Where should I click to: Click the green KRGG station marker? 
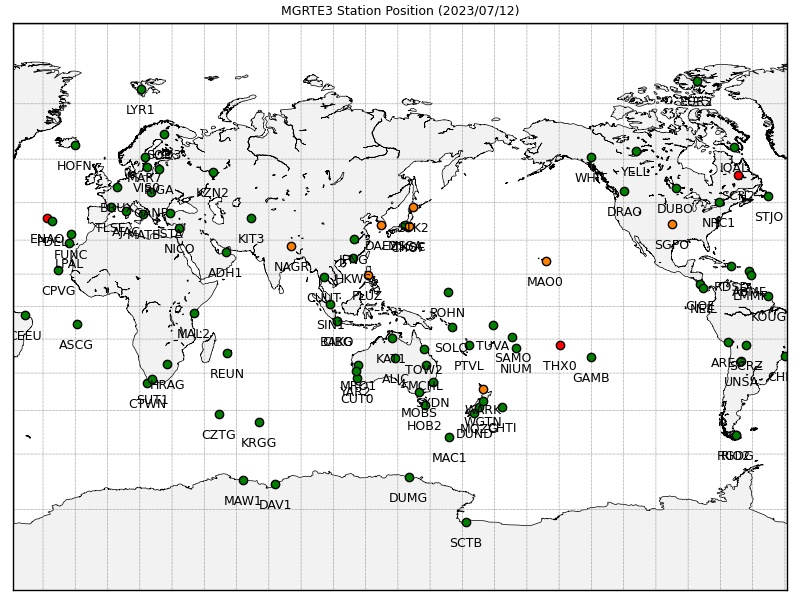pos(259,422)
